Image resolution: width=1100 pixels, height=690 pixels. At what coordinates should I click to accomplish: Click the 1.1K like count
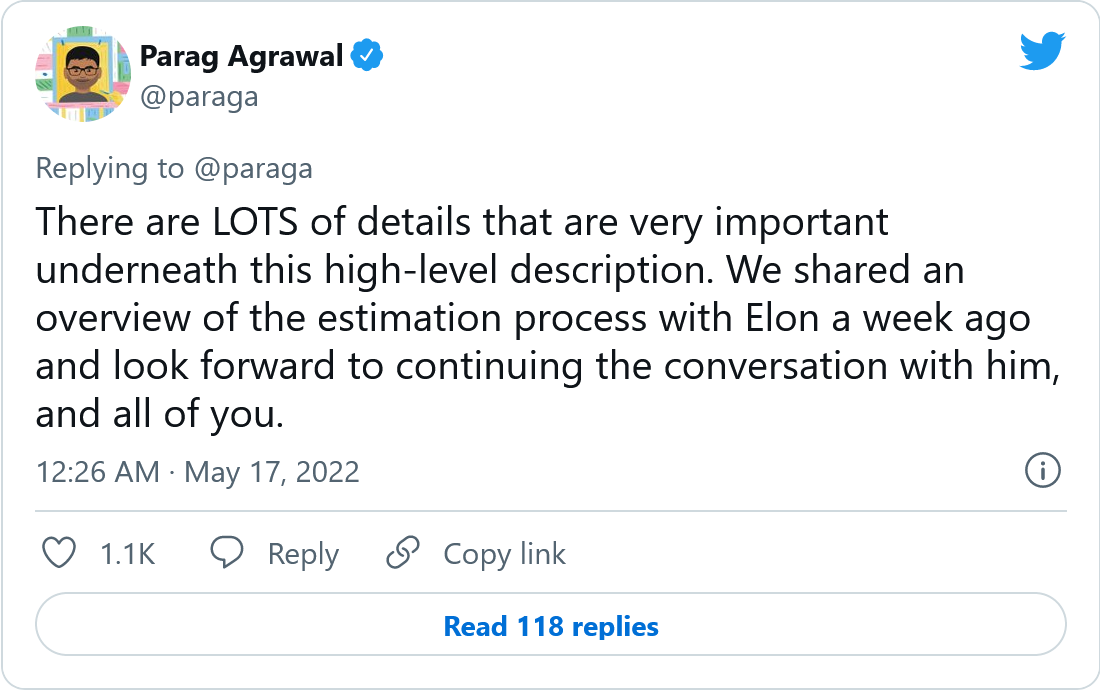[x=128, y=553]
